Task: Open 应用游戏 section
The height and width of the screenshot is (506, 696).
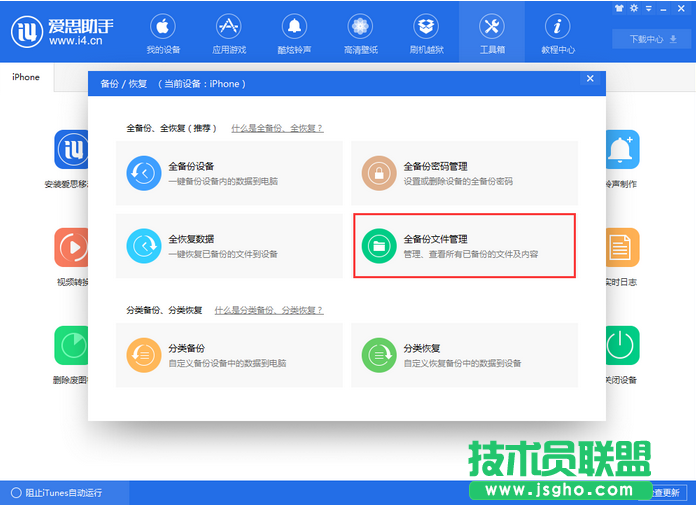Action: 229,34
